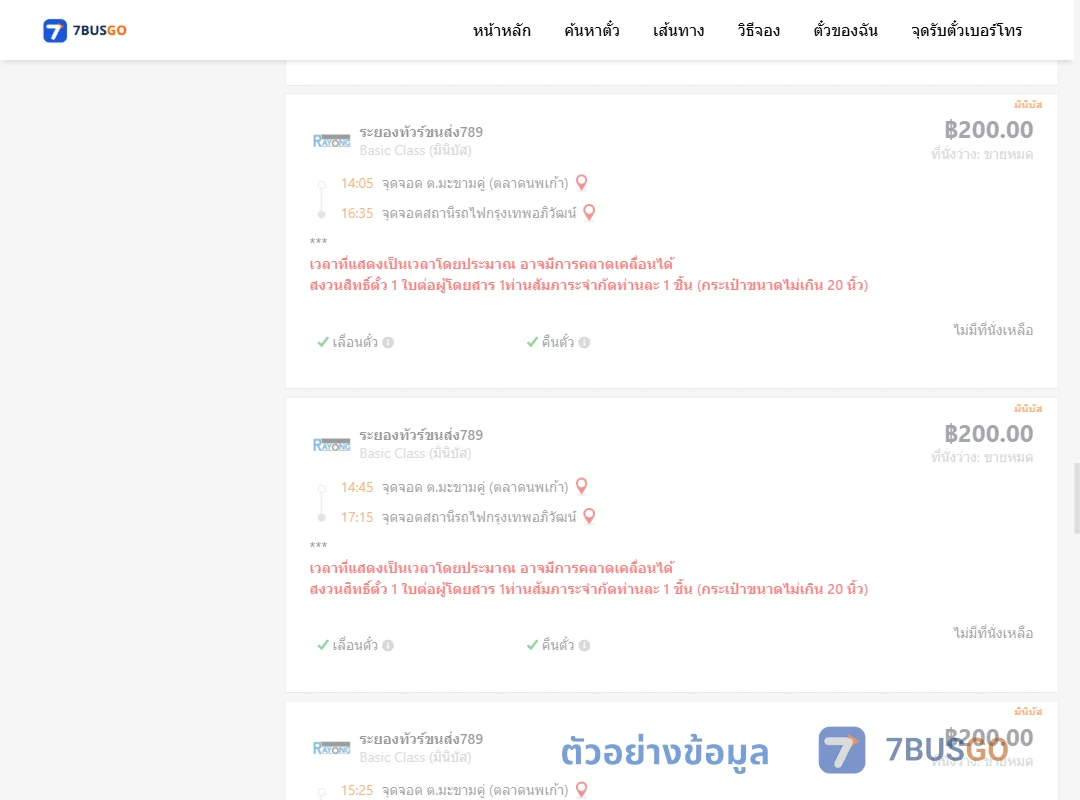Click the คืนตั๋ว checkmark in the 14:45 card
Viewport: 1080px width, 800px height.
532,645
